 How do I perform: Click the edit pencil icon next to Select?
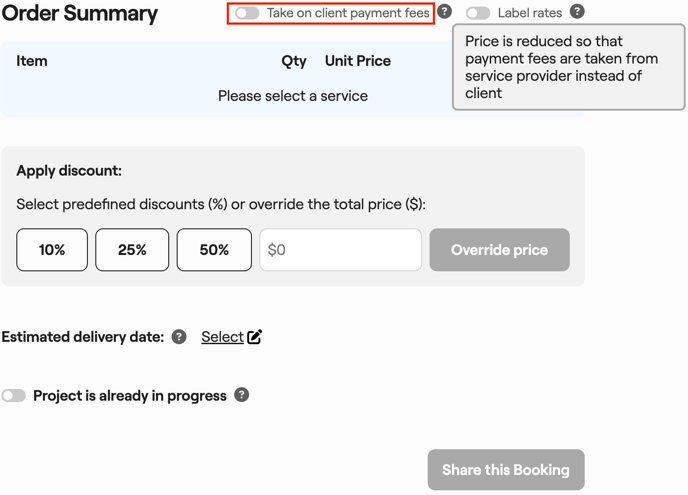click(x=255, y=337)
